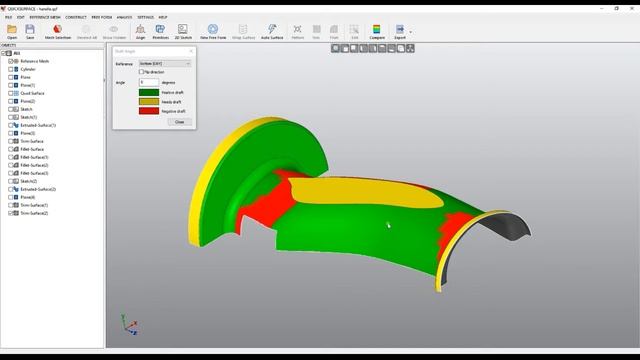This screenshot has width=640, height=360.
Task: Check the Trim-Surface visibility checkbox
Action: point(11,141)
